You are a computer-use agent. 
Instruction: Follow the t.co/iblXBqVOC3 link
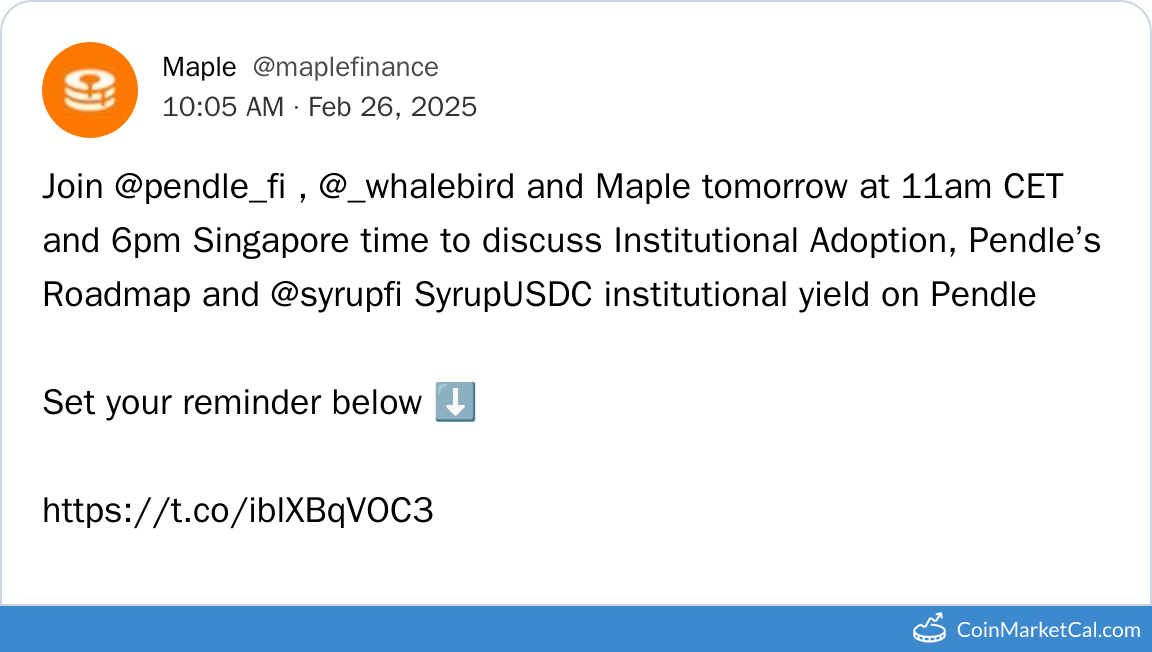238,511
